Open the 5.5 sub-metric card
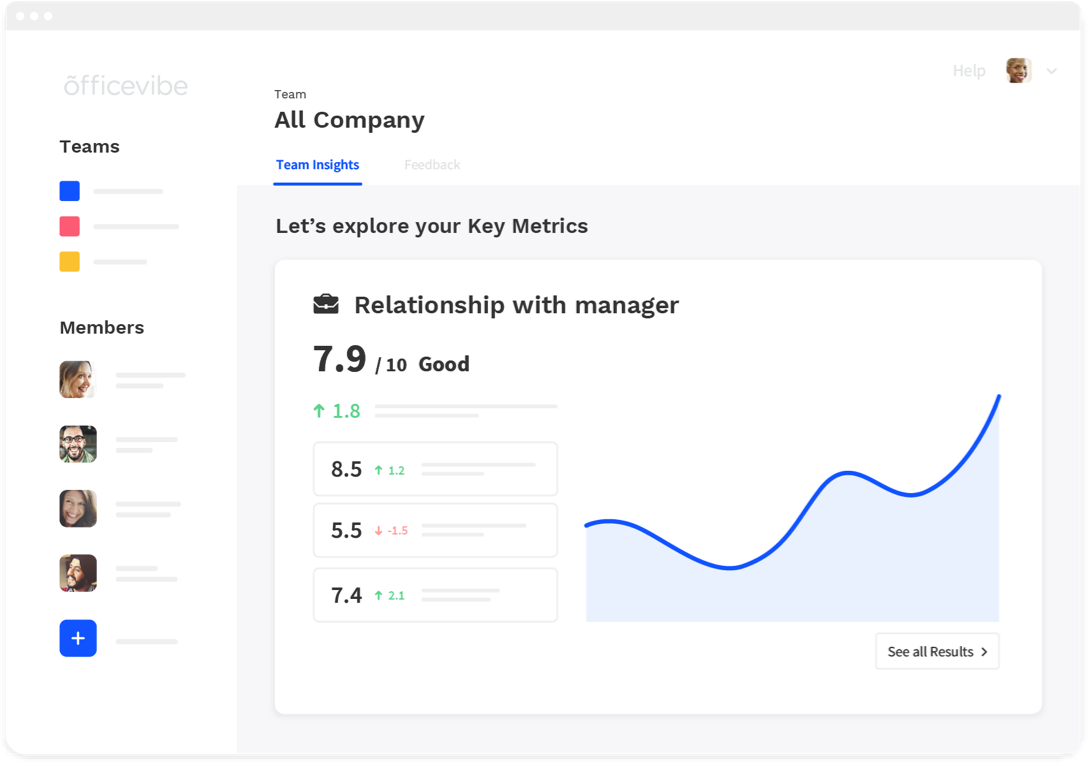The width and height of the screenshot is (1088, 764). (x=435, y=530)
